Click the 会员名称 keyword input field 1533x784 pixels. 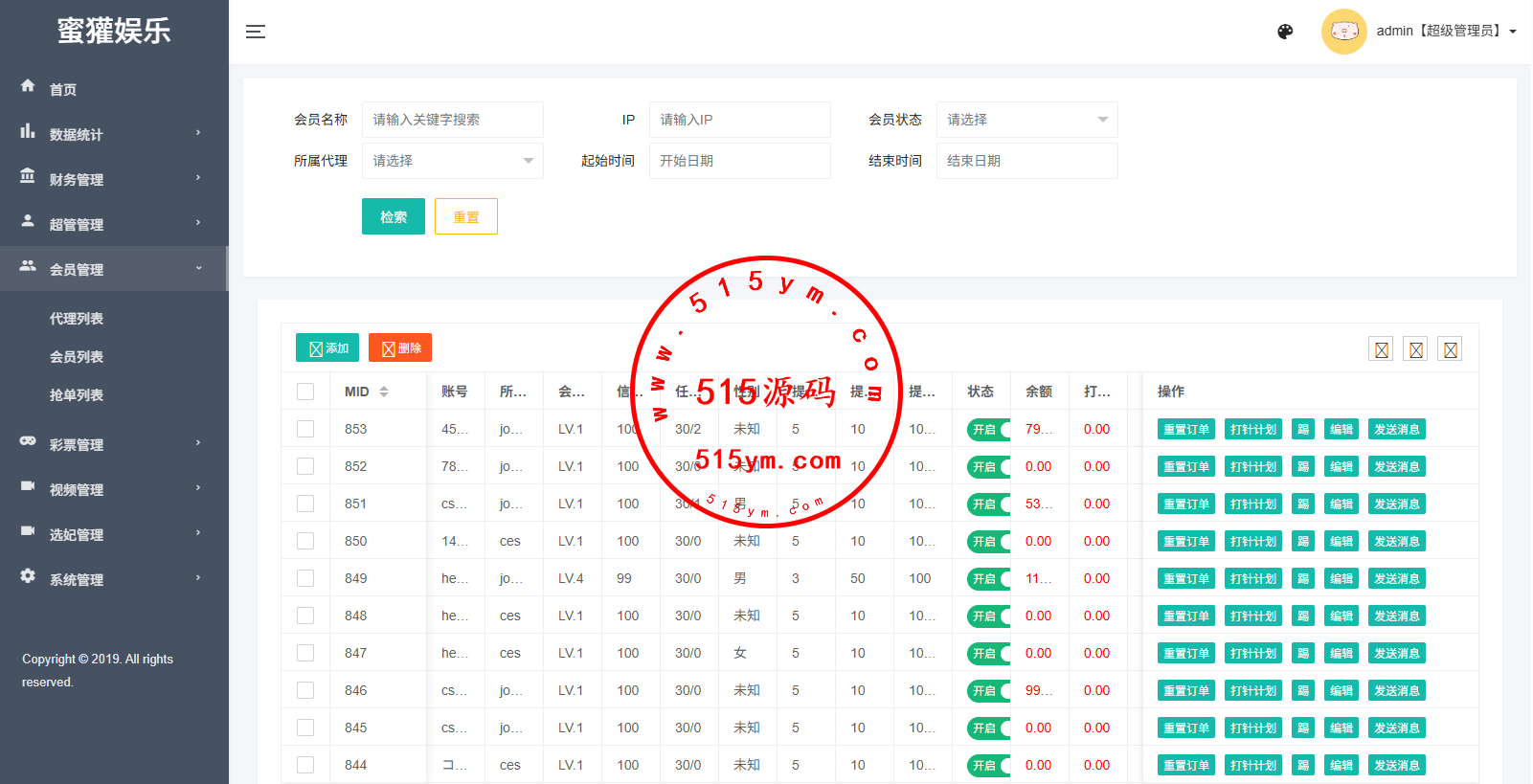(x=452, y=120)
